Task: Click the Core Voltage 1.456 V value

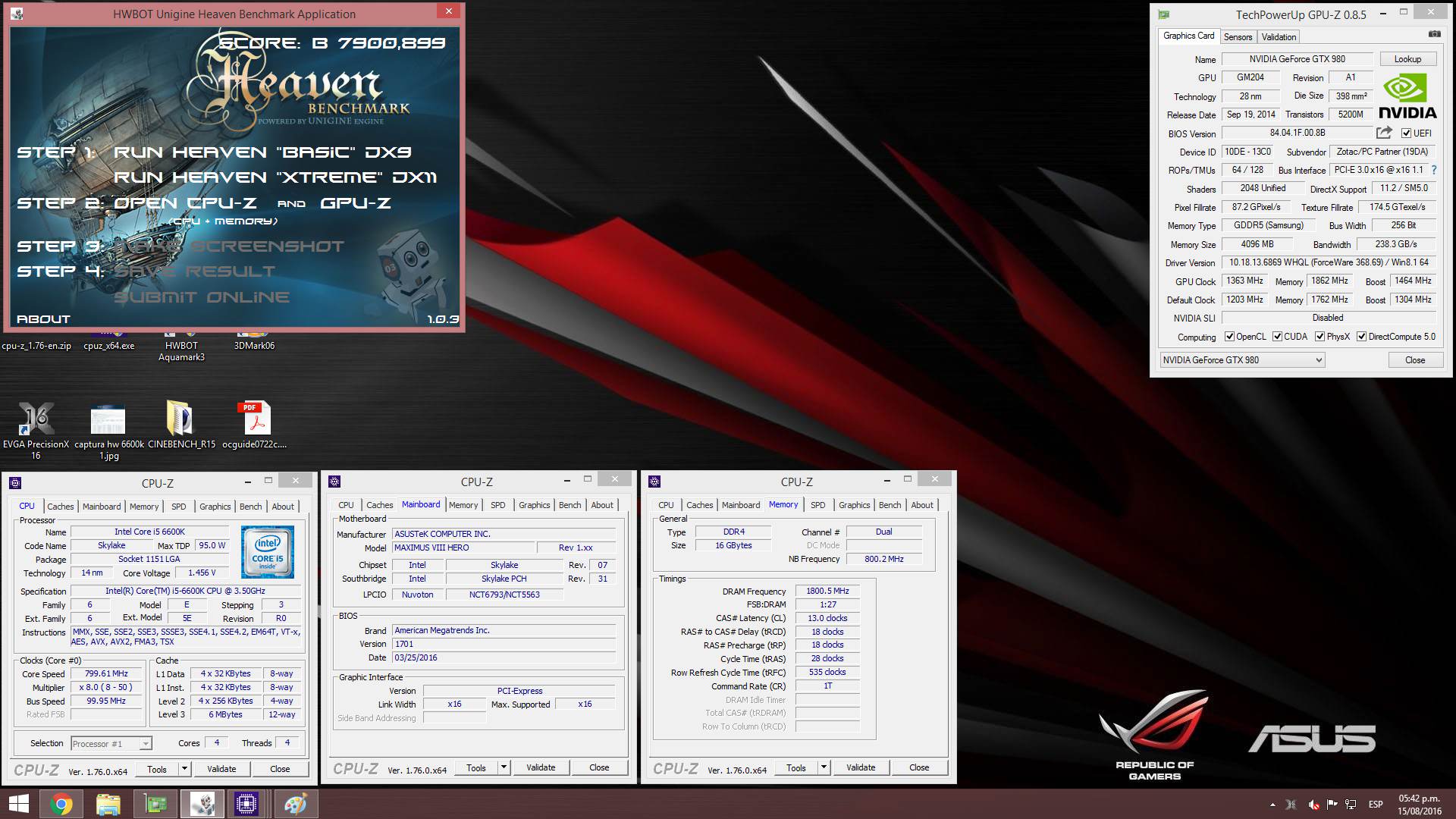Action: point(202,573)
